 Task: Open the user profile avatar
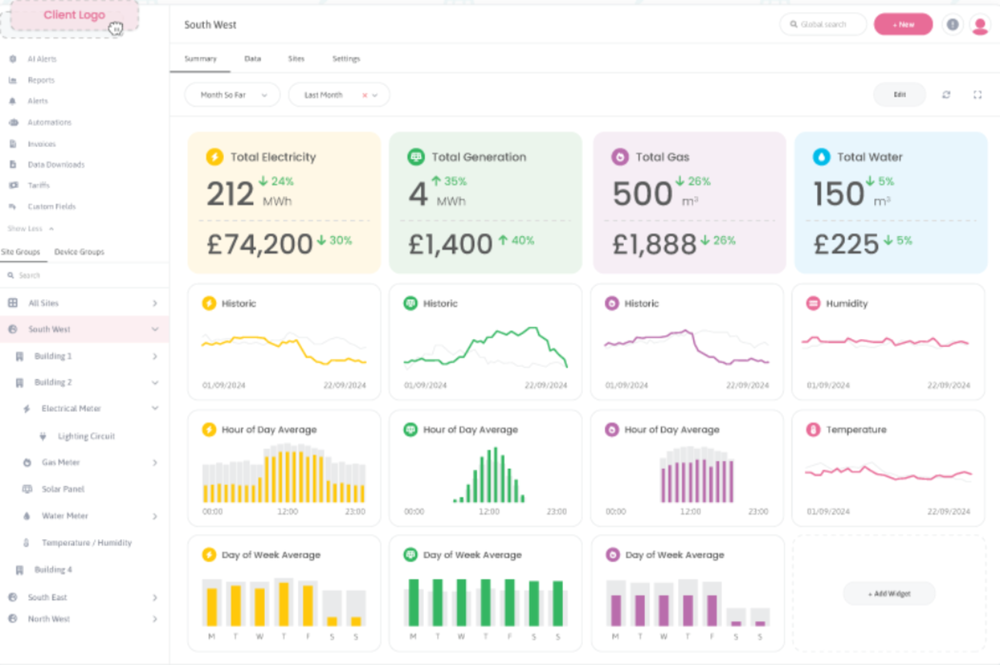click(980, 25)
